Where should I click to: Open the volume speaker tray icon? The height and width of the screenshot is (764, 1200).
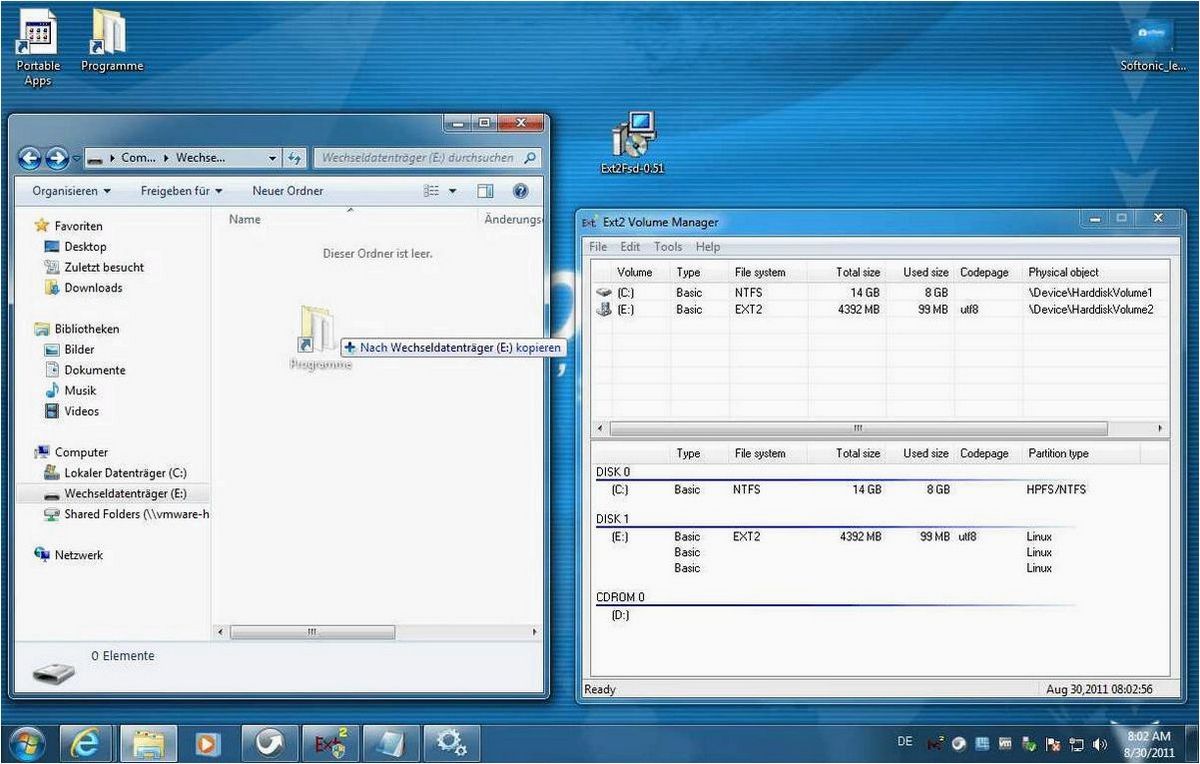click(1101, 744)
